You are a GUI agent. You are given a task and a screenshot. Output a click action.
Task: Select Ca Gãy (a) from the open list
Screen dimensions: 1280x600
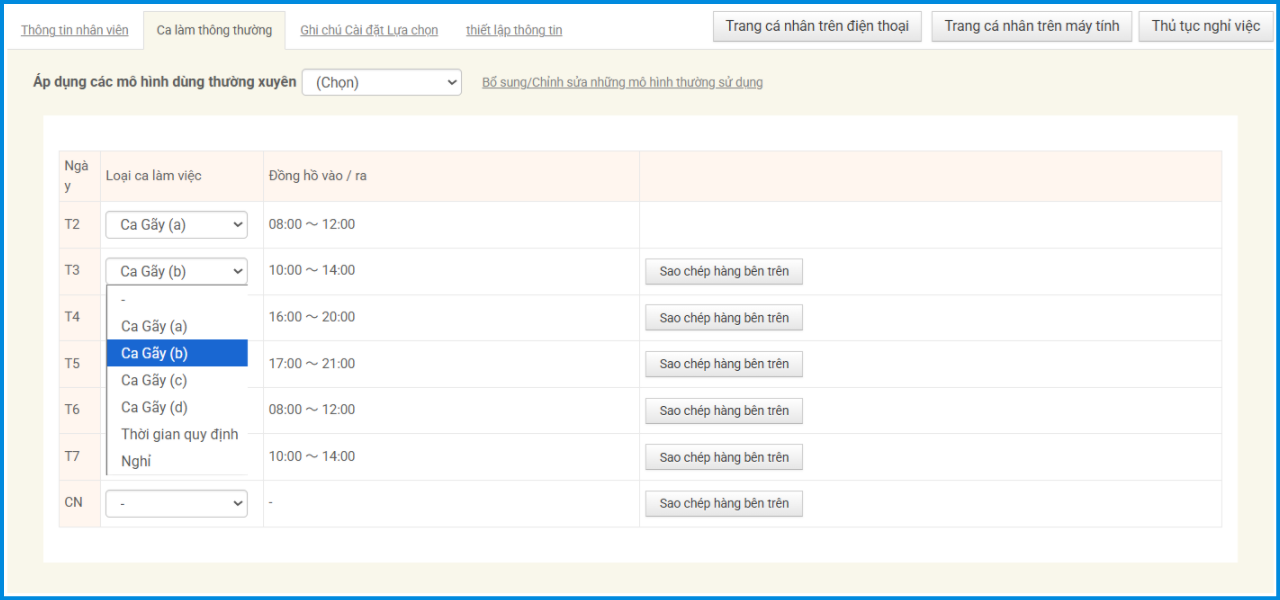tap(154, 326)
